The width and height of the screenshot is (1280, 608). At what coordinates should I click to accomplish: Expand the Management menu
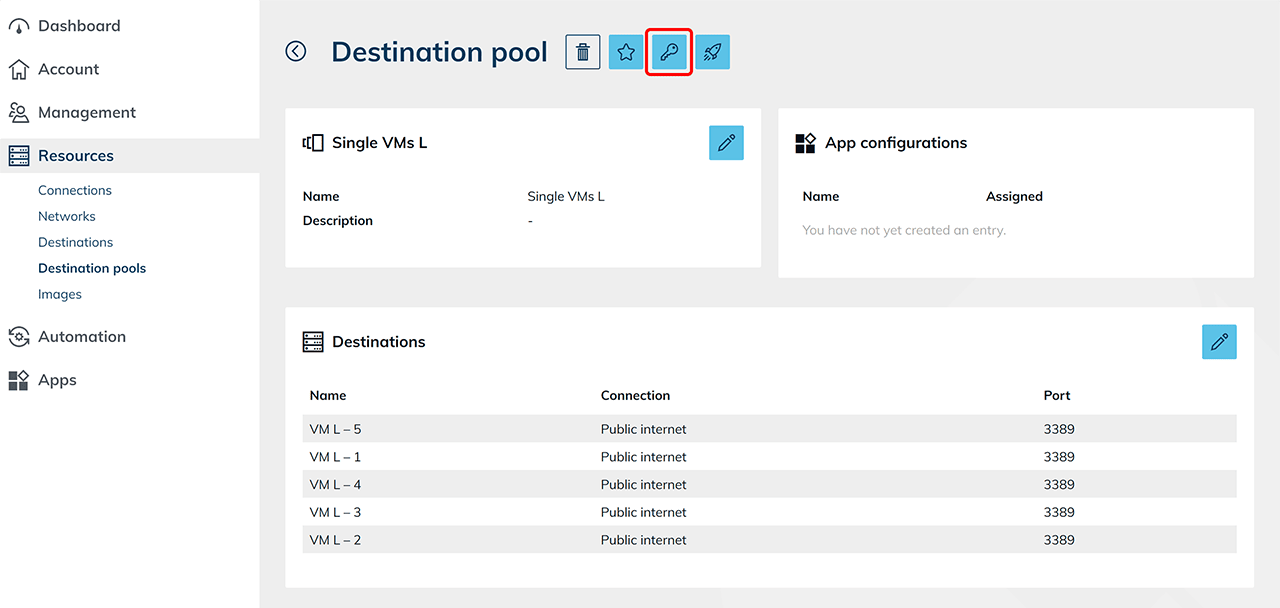click(86, 113)
